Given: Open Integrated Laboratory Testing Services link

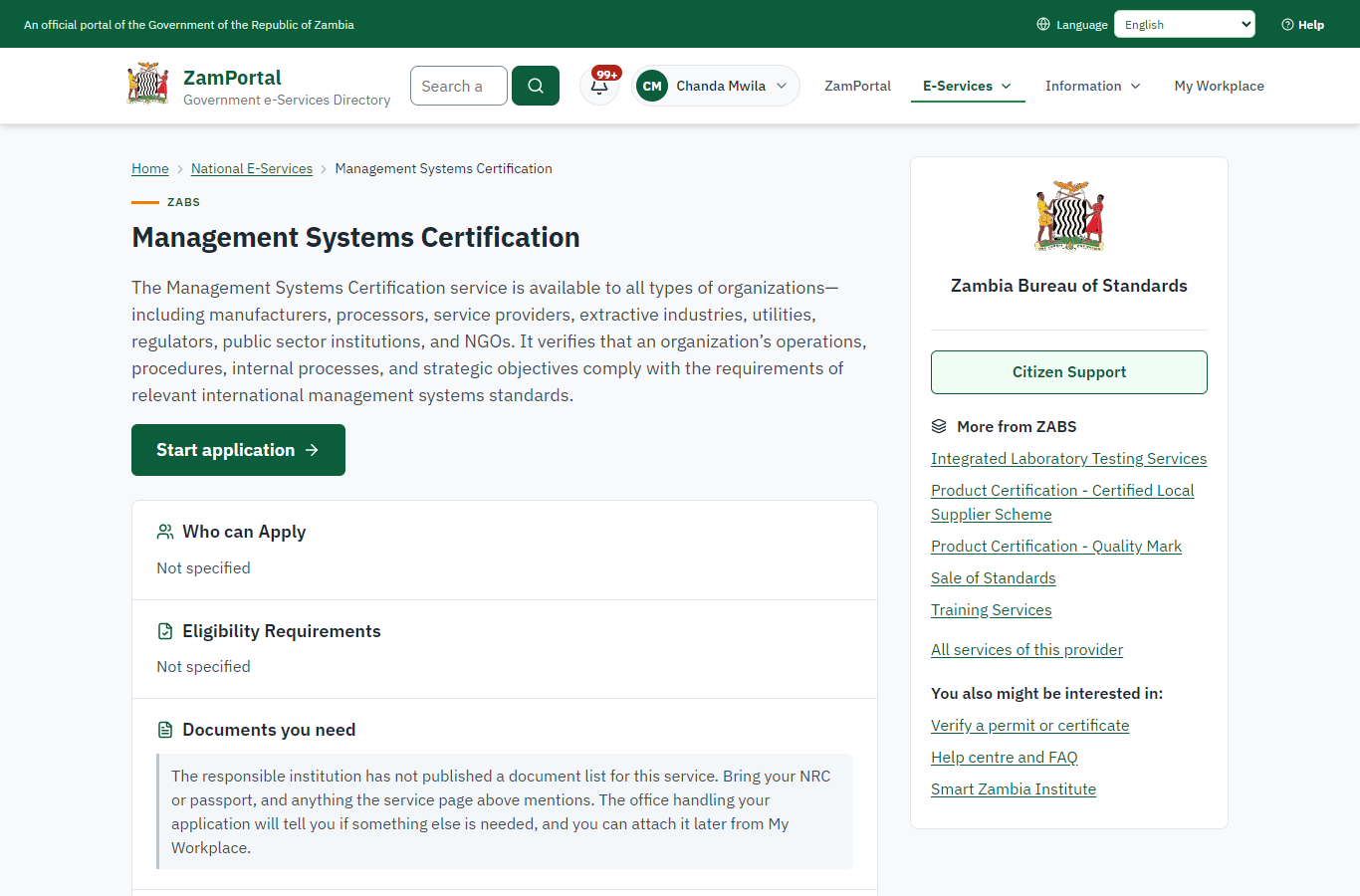Looking at the screenshot, I should (1068, 459).
